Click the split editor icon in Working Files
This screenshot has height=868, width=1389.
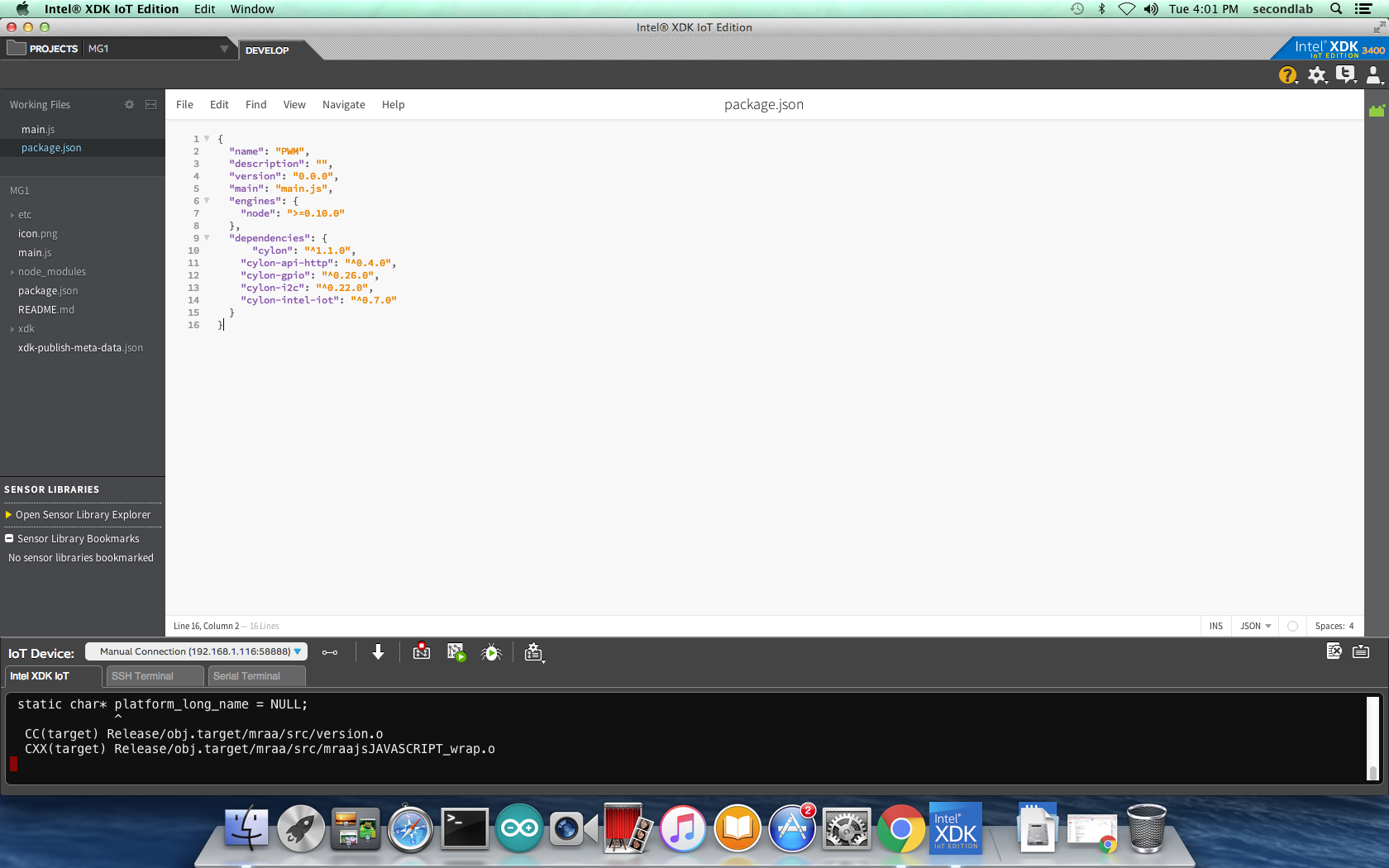(x=150, y=105)
